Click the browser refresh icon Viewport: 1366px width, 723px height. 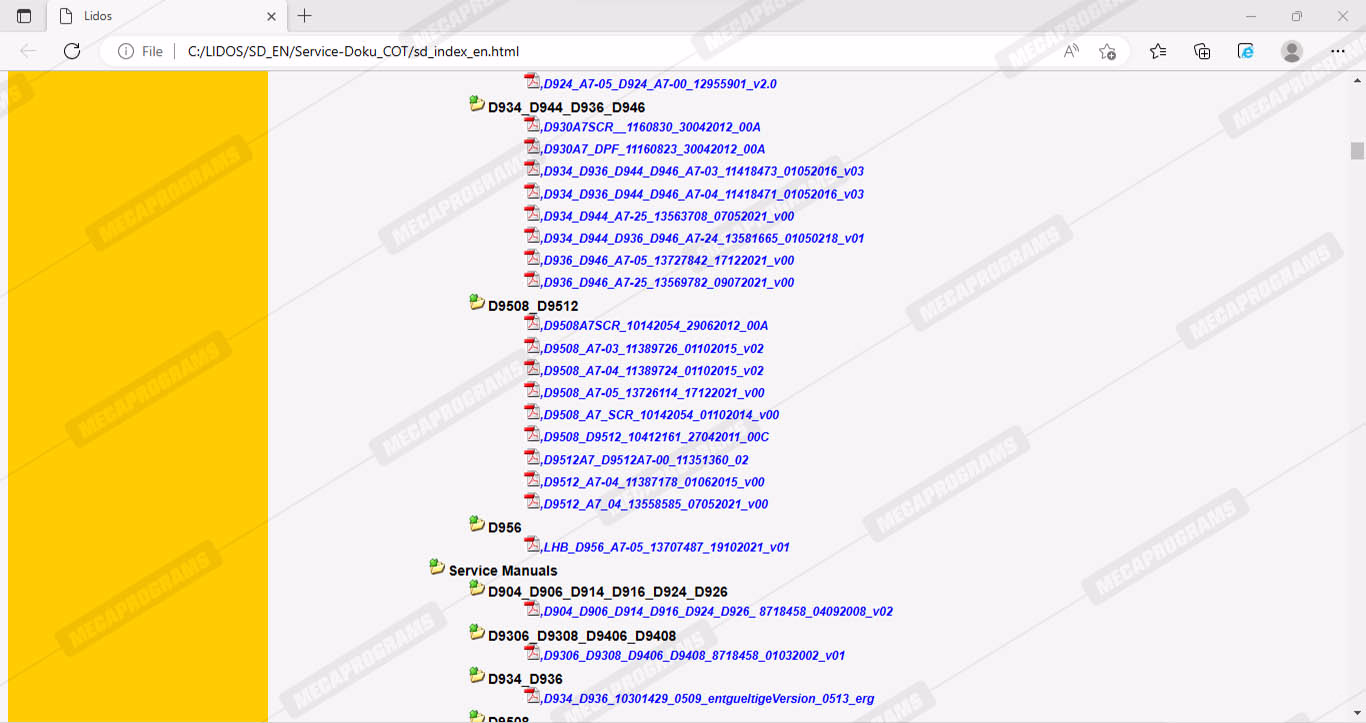[x=72, y=51]
